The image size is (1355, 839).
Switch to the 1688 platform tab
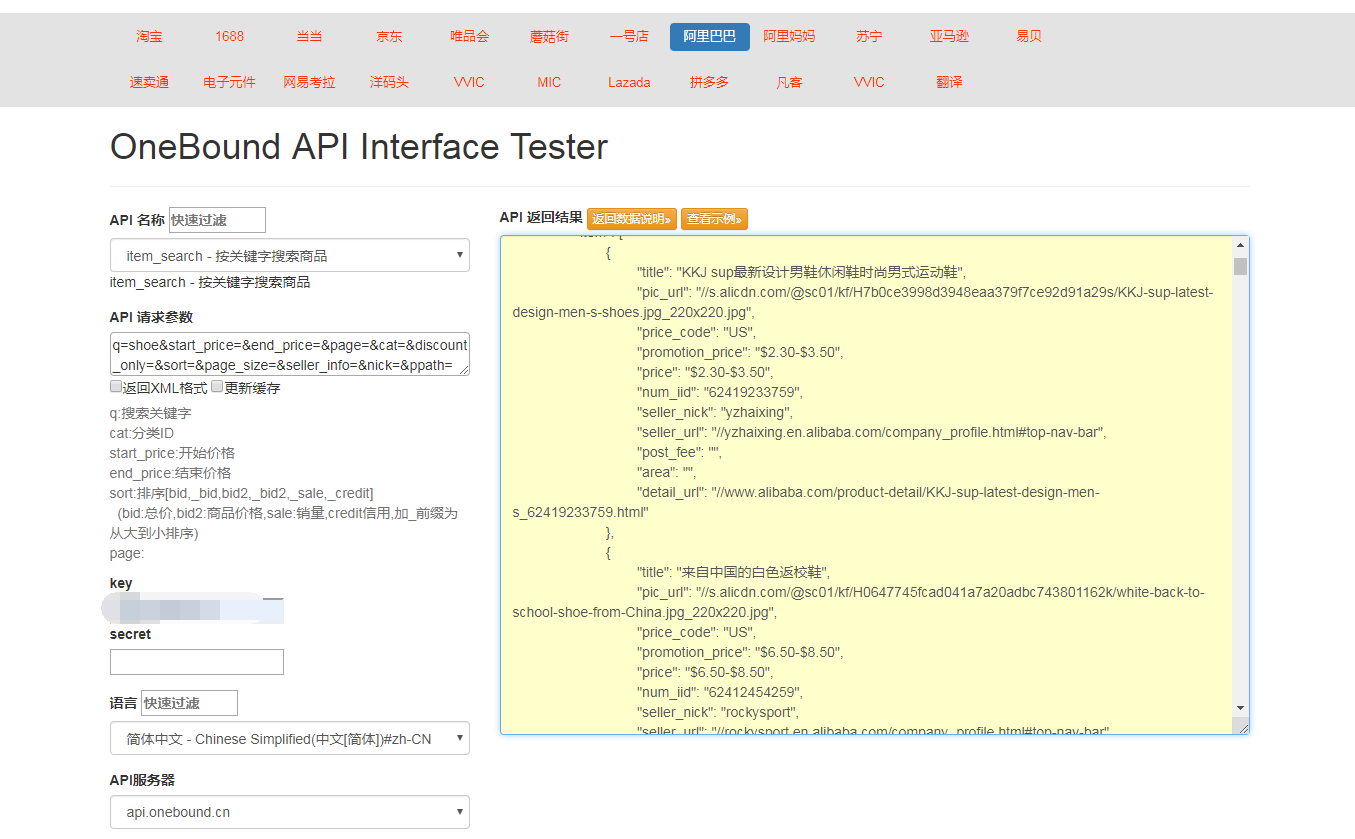coord(229,36)
